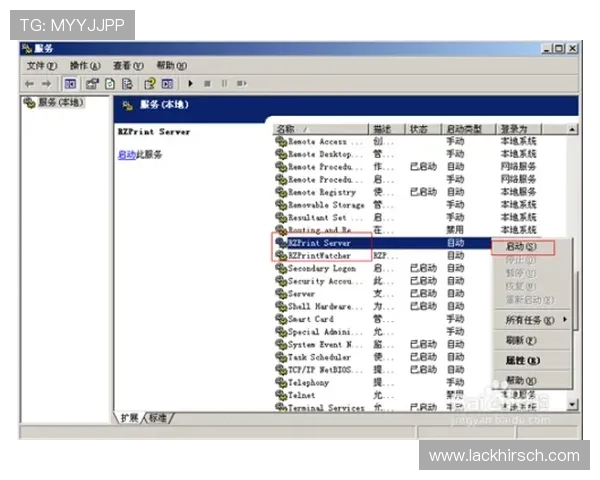The image size is (600, 480).
Task: Start service with the play toolbar button
Action: (190, 83)
